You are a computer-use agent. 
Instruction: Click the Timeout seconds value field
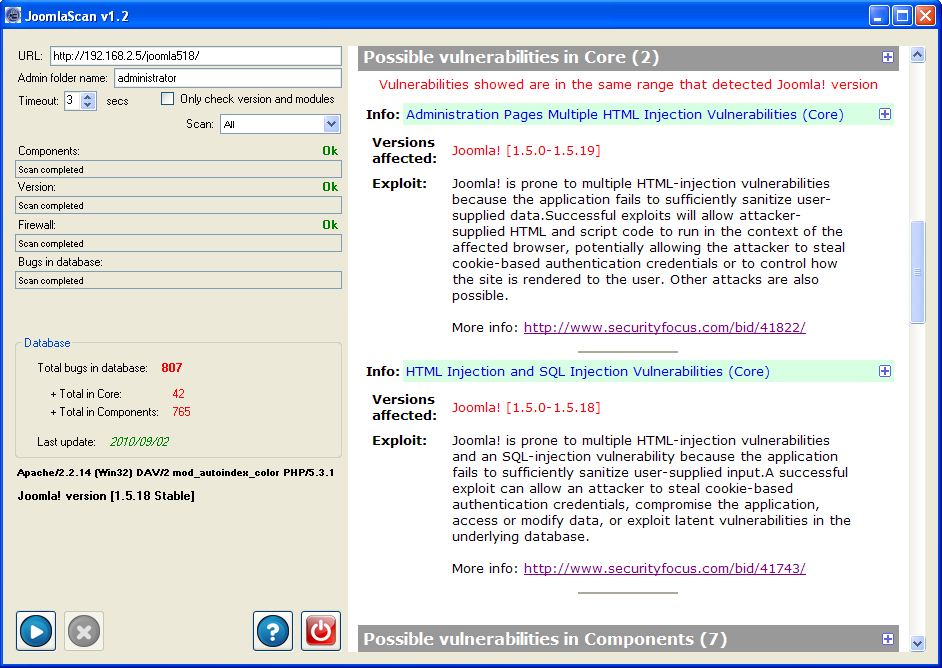coord(73,101)
